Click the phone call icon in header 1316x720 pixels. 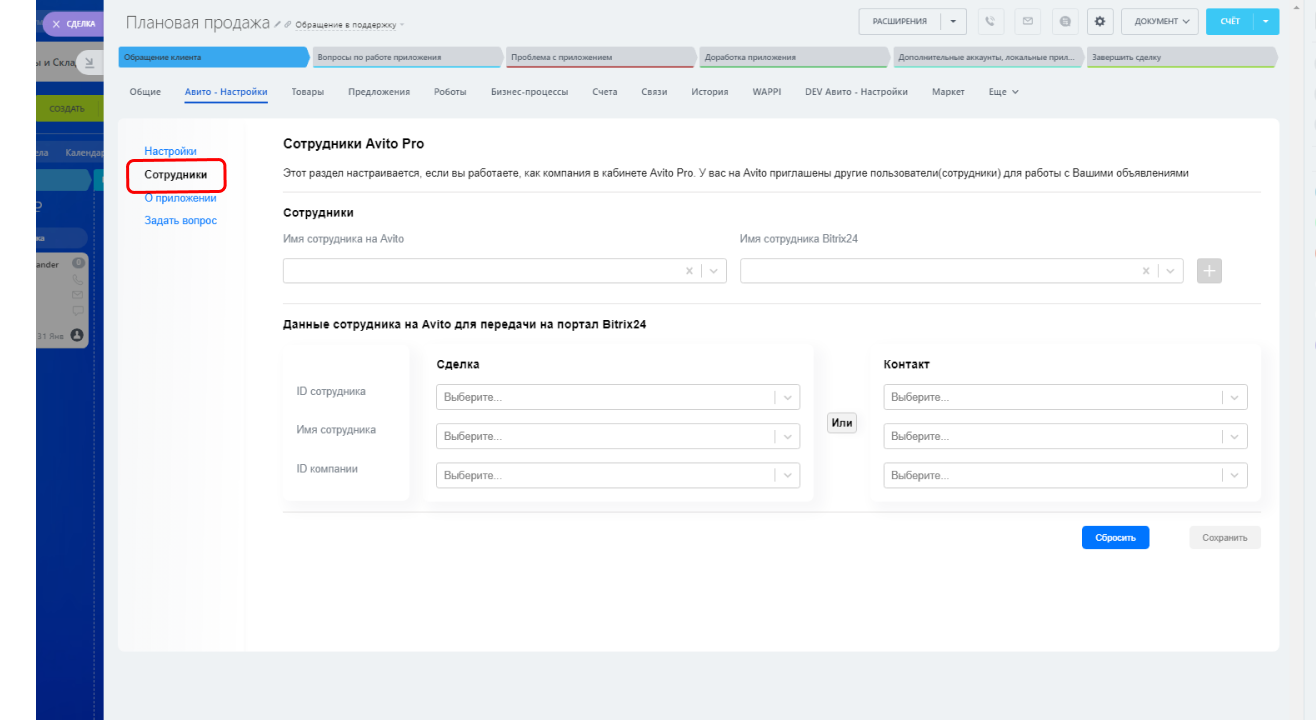[x=991, y=21]
